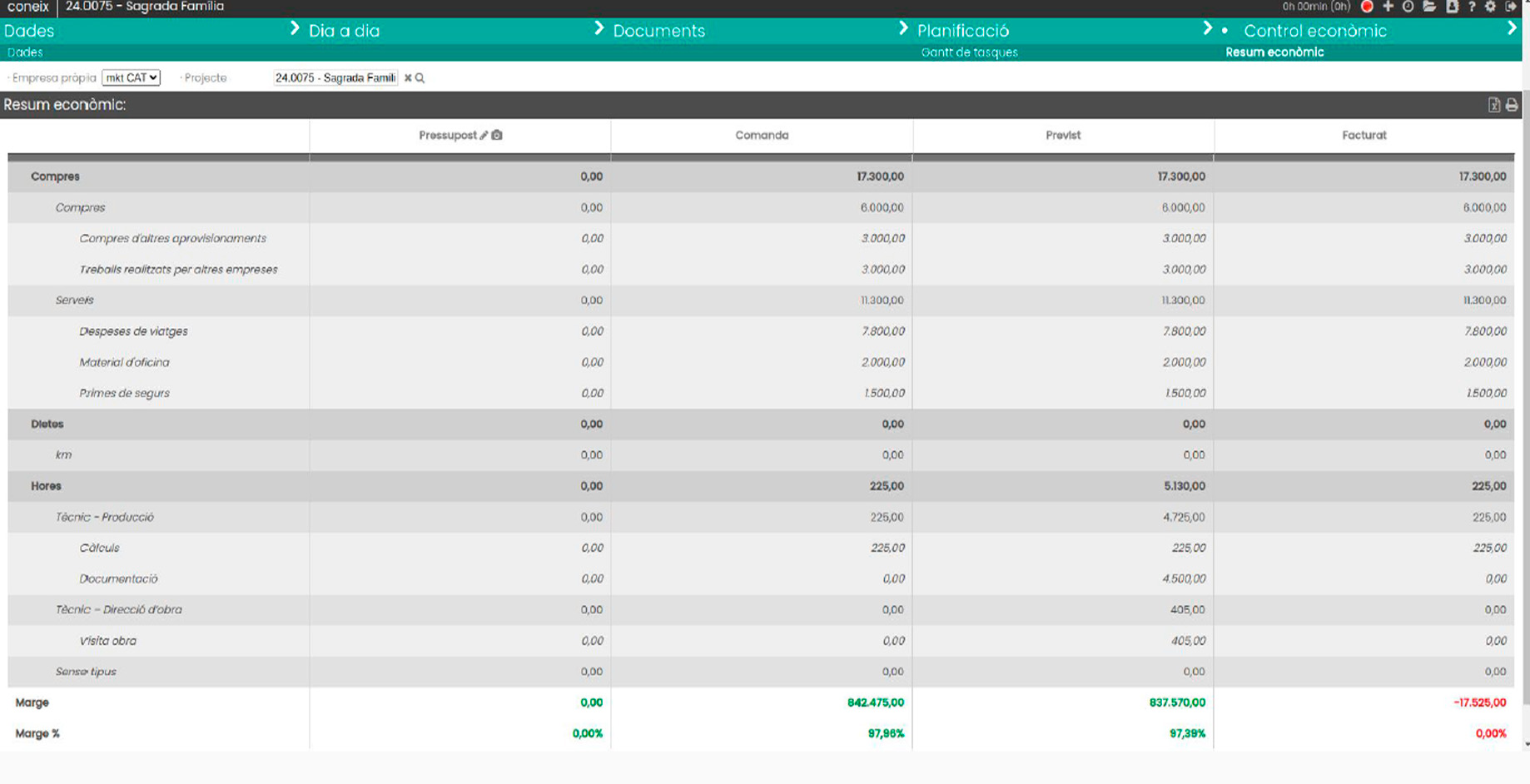1530x784 pixels.
Task: Open the help question mark icon
Action: point(1472,7)
